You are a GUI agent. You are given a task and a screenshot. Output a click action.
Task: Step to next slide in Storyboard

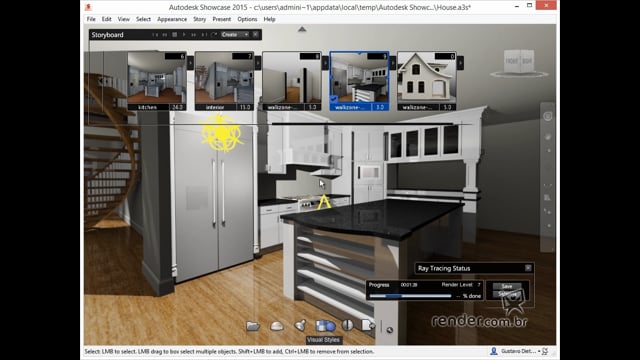point(194,35)
